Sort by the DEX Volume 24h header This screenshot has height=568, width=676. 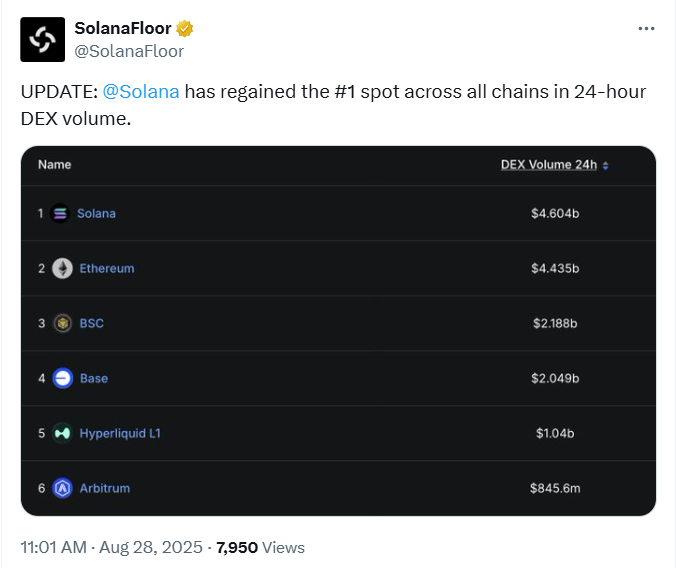click(x=549, y=165)
